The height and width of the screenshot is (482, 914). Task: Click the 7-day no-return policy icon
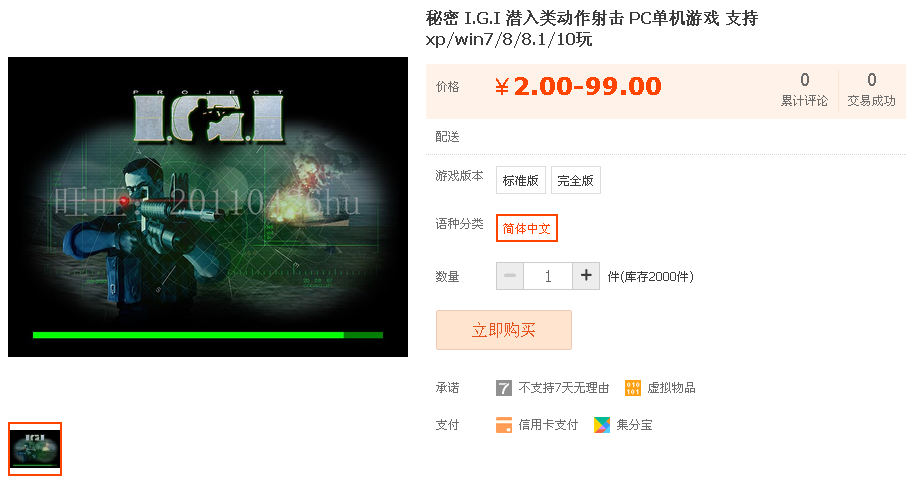click(x=504, y=388)
